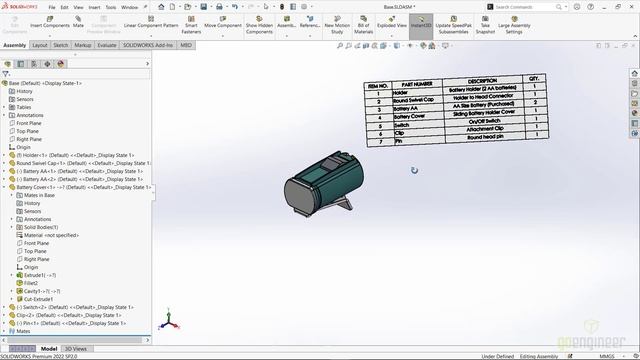Open FeatureManager design tree tab

[x=7, y=64]
